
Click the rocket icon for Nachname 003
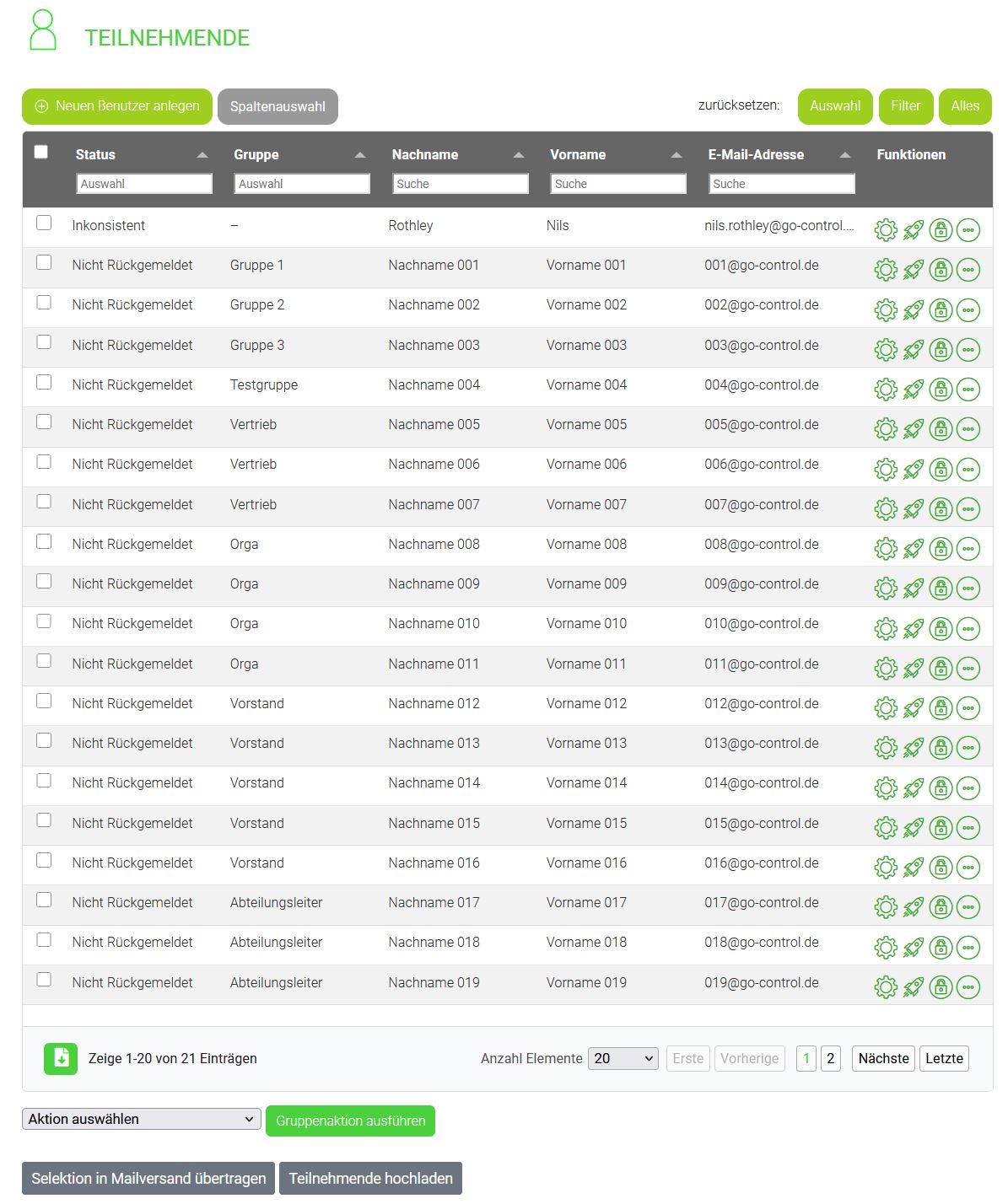913,350
